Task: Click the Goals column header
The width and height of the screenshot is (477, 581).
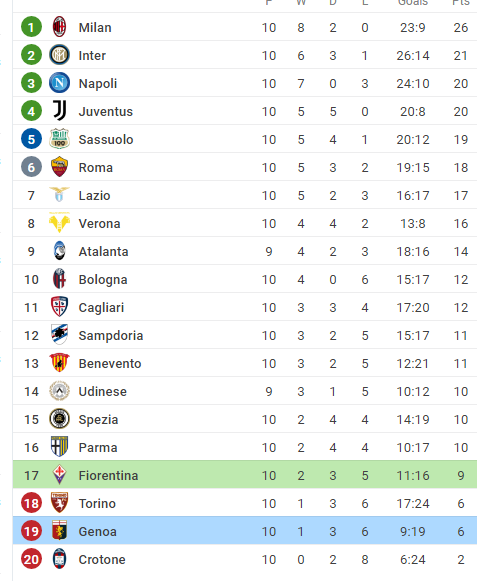Action: click(x=413, y=3)
